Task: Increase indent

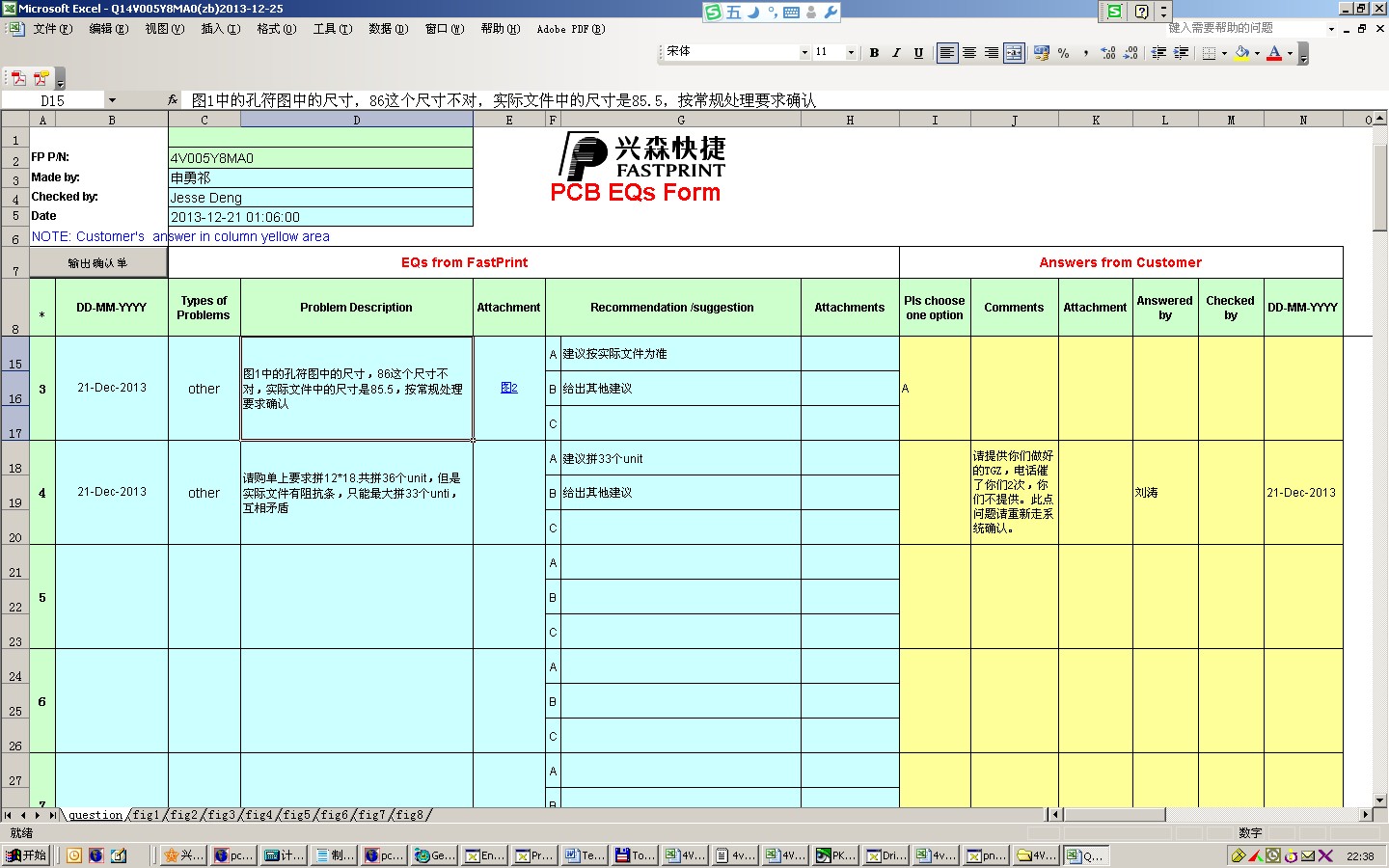Action: [1182, 53]
